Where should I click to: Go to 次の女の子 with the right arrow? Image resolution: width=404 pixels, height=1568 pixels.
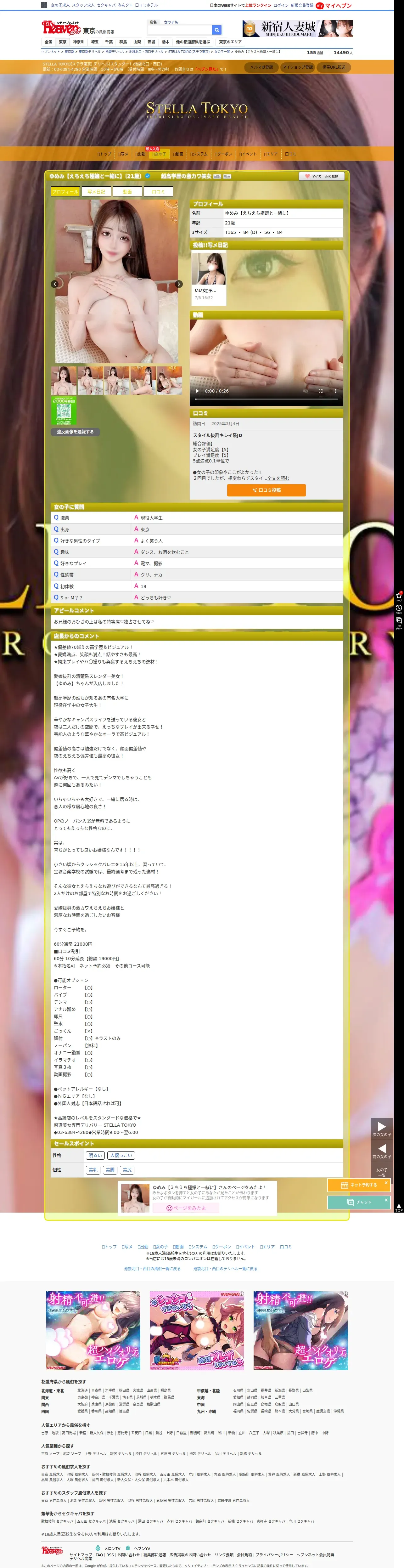[x=381, y=1129]
